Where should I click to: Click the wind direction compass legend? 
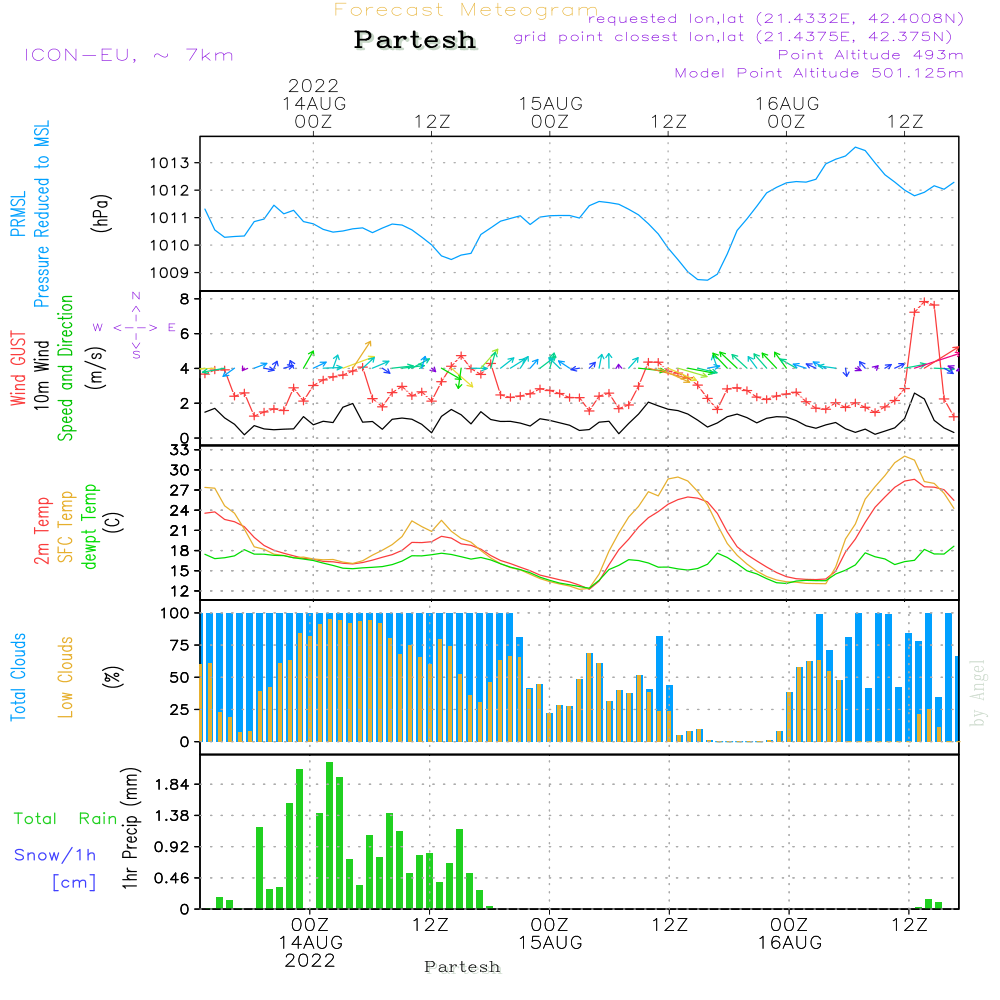click(135, 326)
